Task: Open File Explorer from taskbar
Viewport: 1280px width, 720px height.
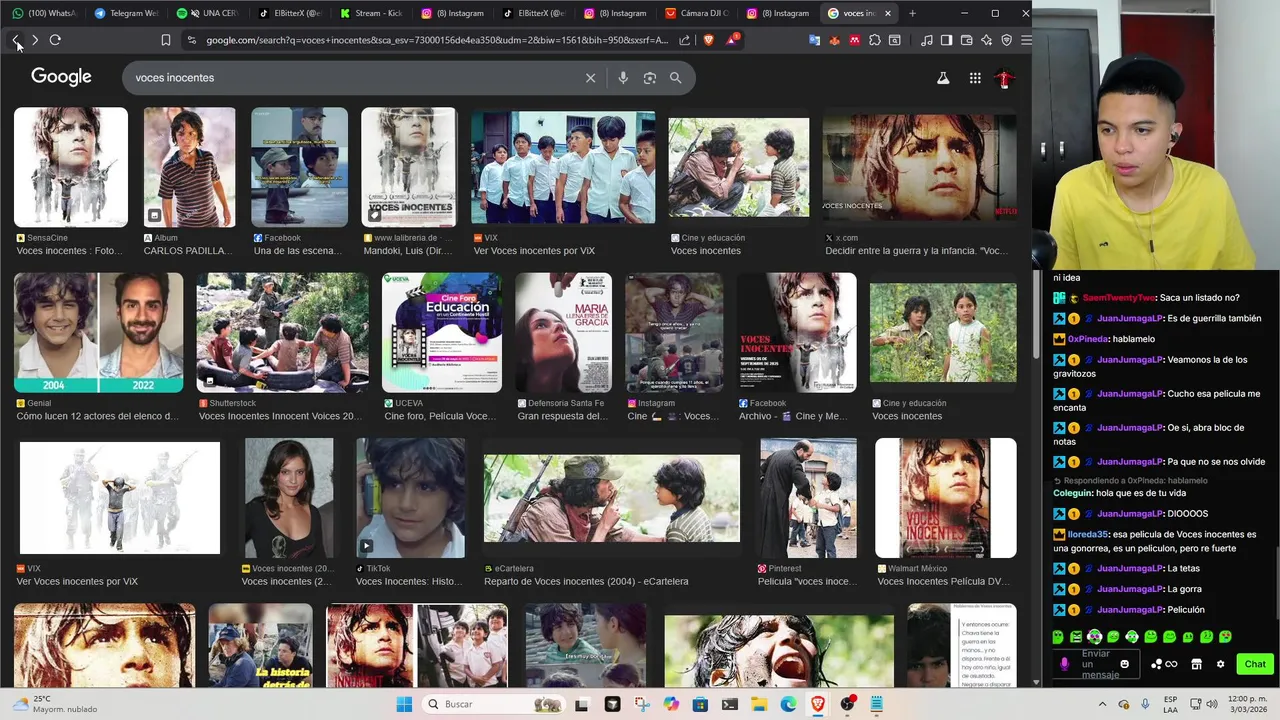Action: coord(759,704)
